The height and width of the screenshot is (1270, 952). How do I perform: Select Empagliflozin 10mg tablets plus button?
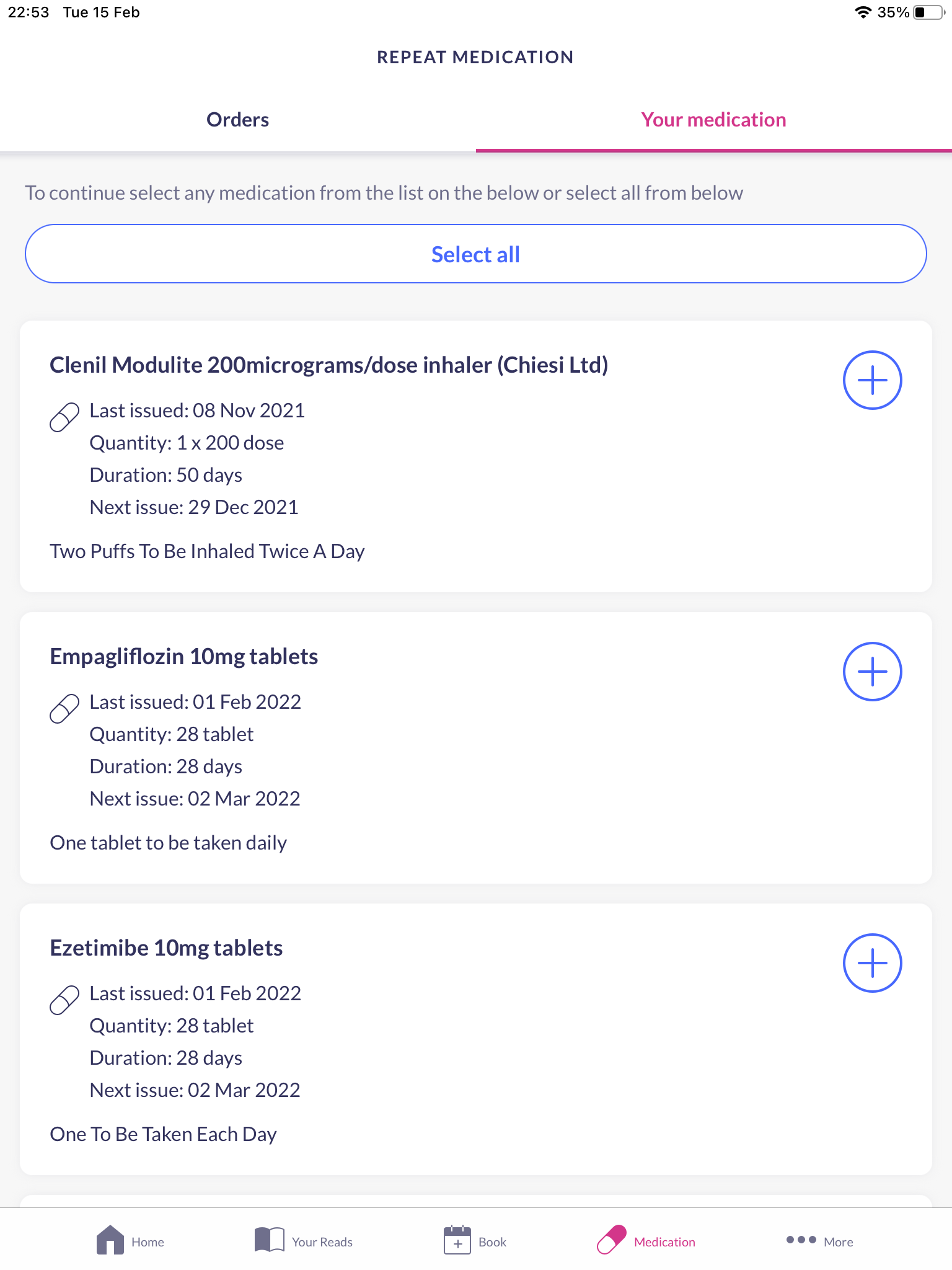(872, 672)
